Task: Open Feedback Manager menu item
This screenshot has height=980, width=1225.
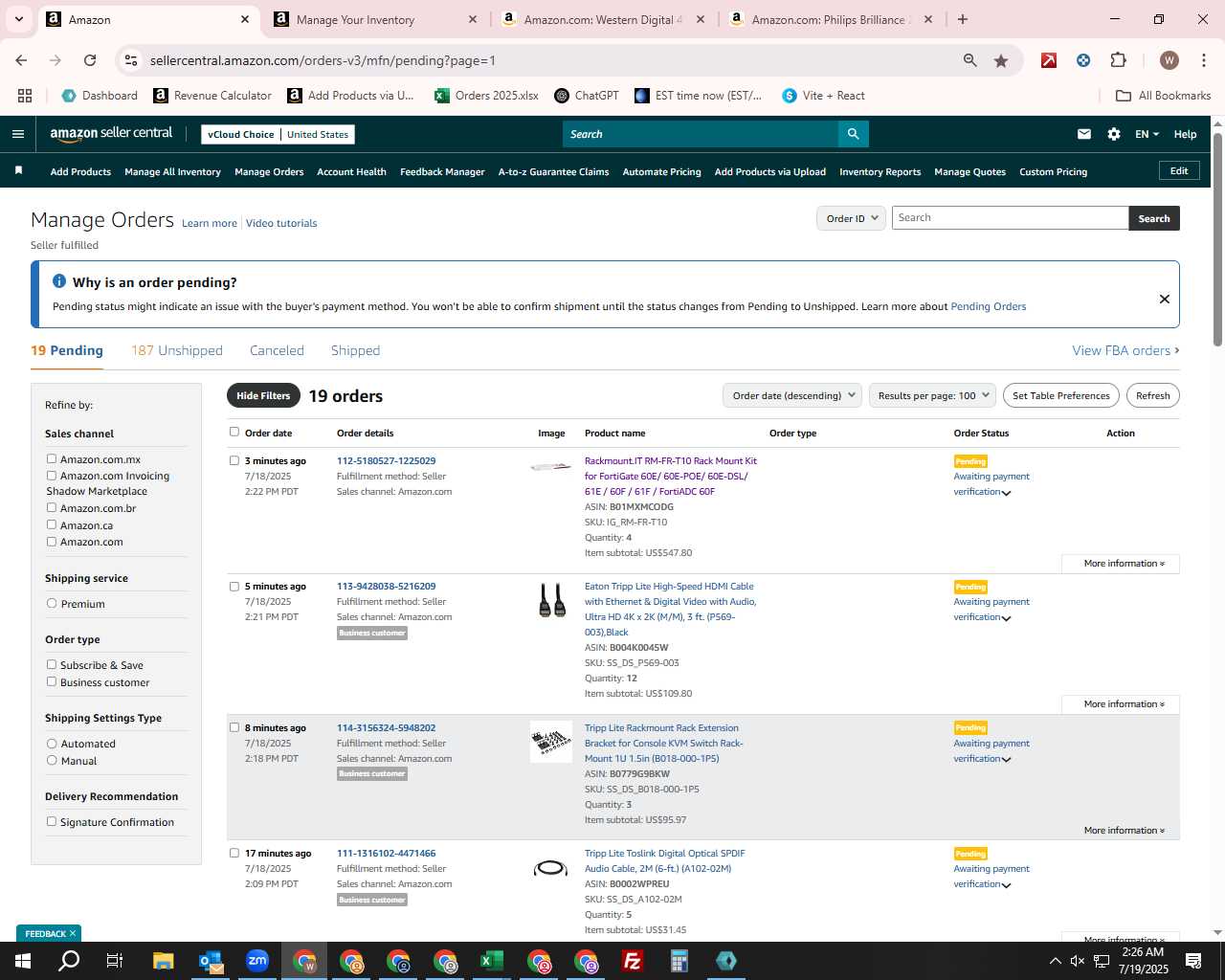Action: 442,172
